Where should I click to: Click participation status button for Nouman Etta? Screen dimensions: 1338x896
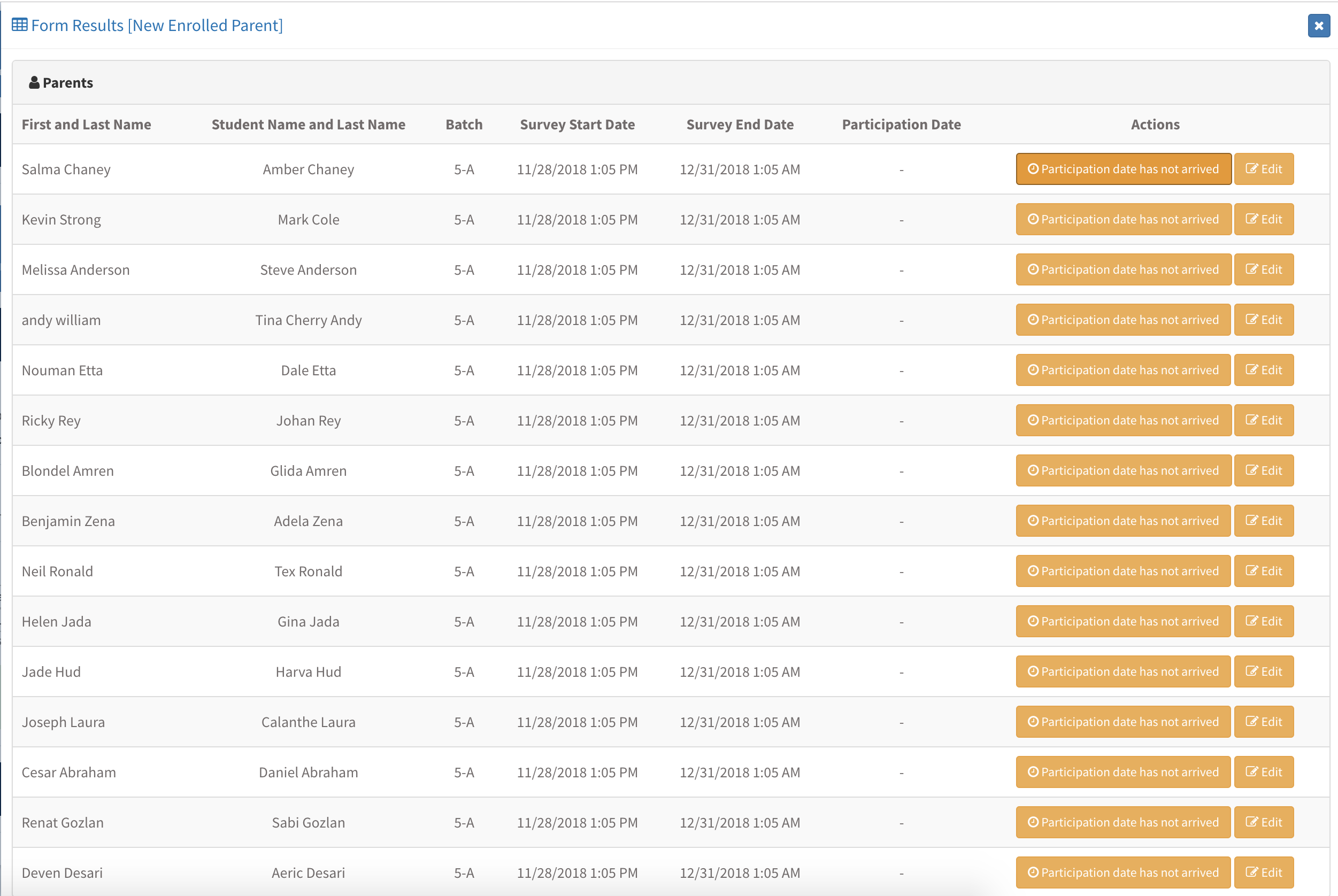coord(1124,370)
